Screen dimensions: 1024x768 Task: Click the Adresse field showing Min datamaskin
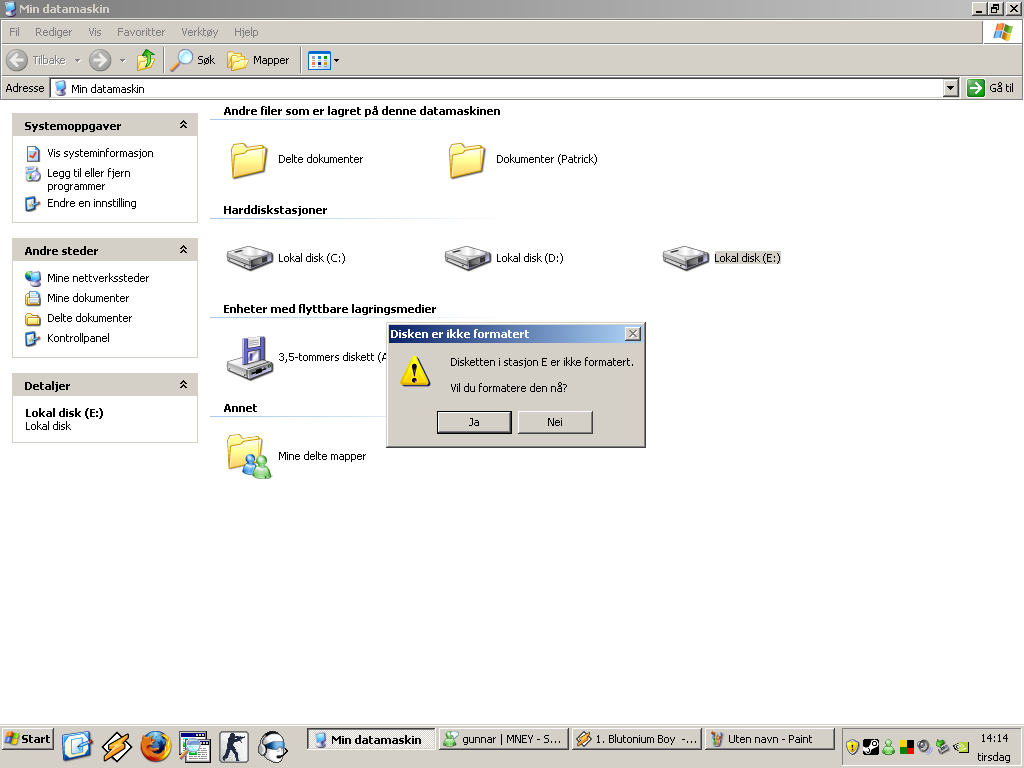(497, 88)
